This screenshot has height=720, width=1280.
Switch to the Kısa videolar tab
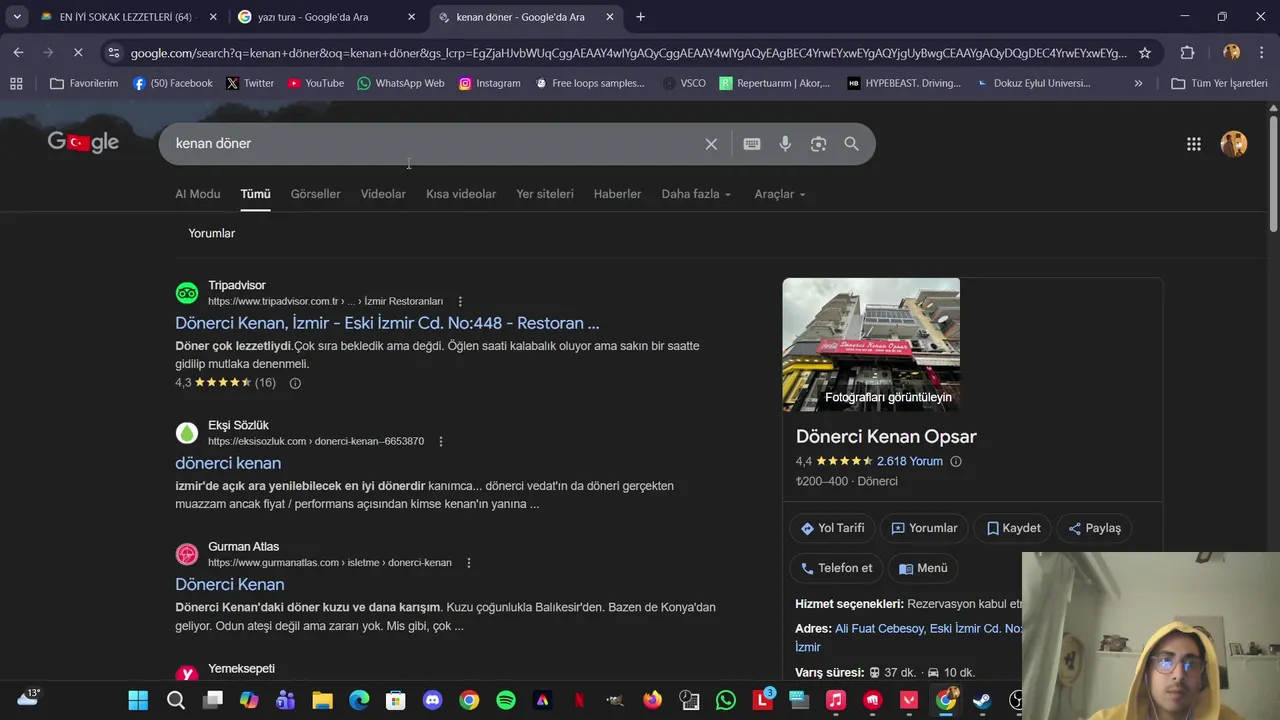pos(461,194)
